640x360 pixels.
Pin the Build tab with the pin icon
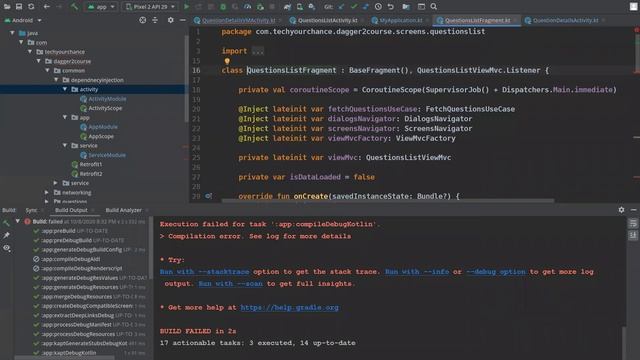(7, 235)
